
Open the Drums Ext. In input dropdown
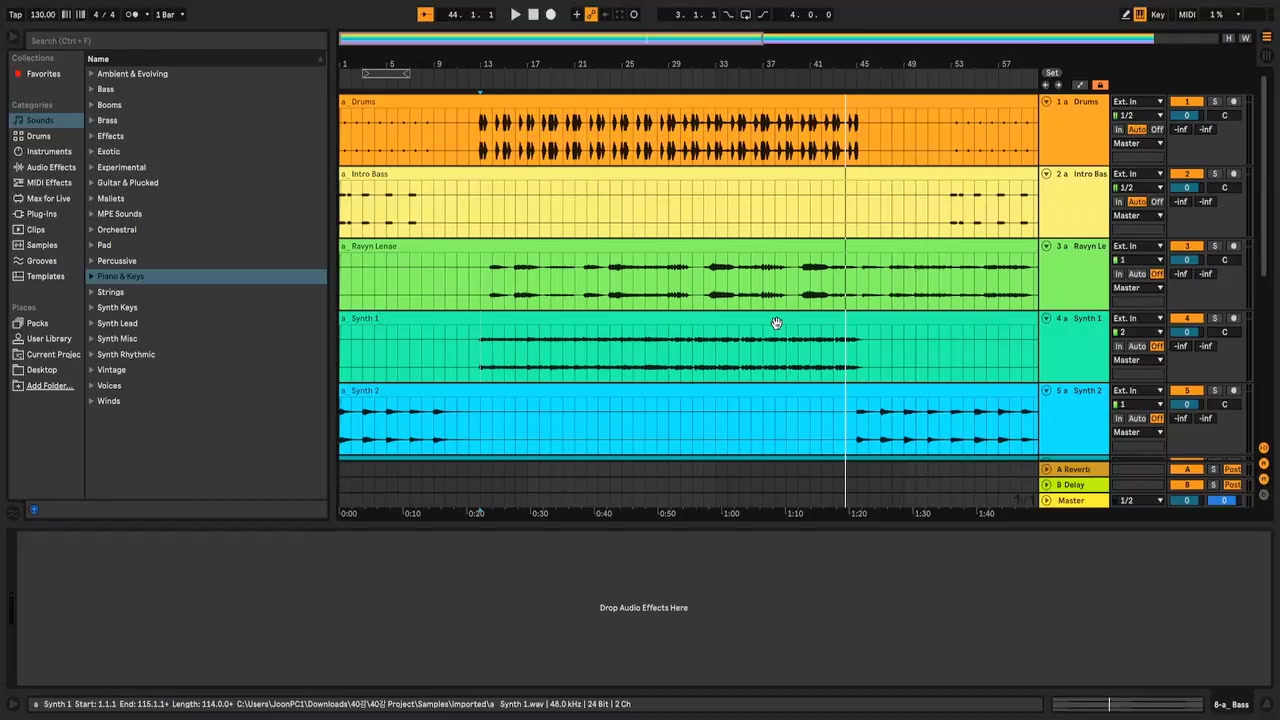coord(1138,102)
